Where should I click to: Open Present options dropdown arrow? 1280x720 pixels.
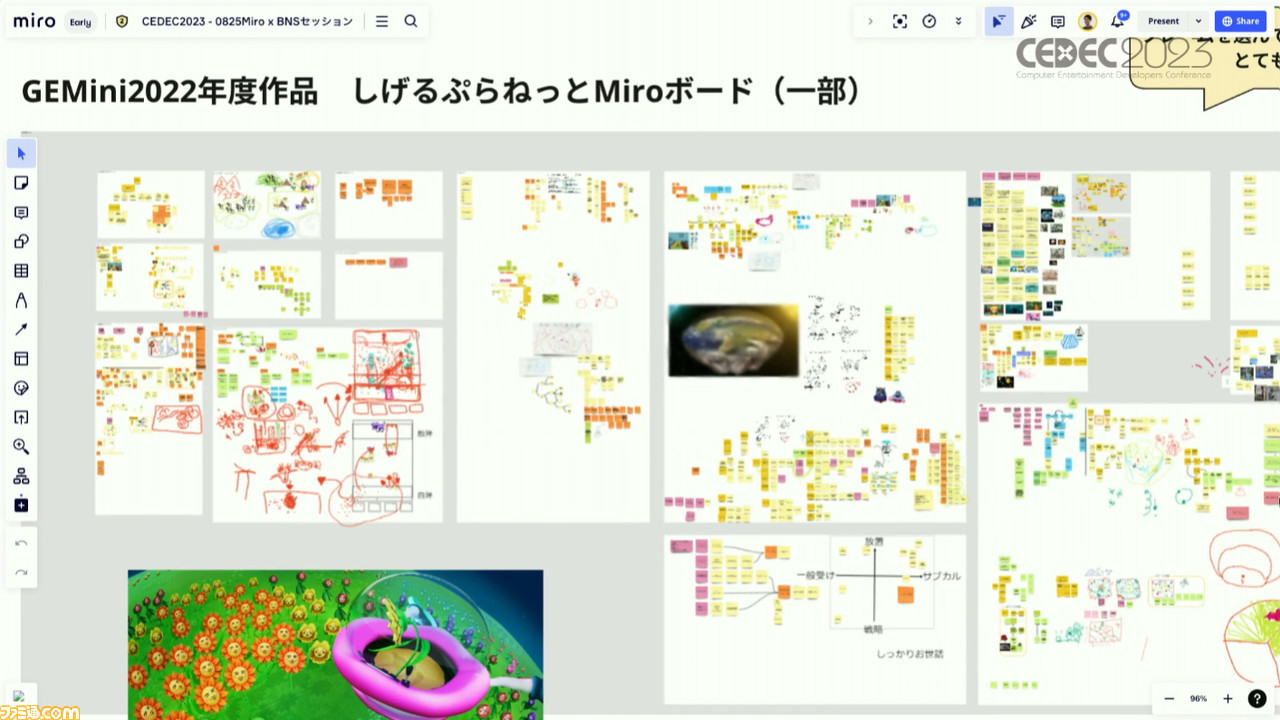click(1198, 21)
